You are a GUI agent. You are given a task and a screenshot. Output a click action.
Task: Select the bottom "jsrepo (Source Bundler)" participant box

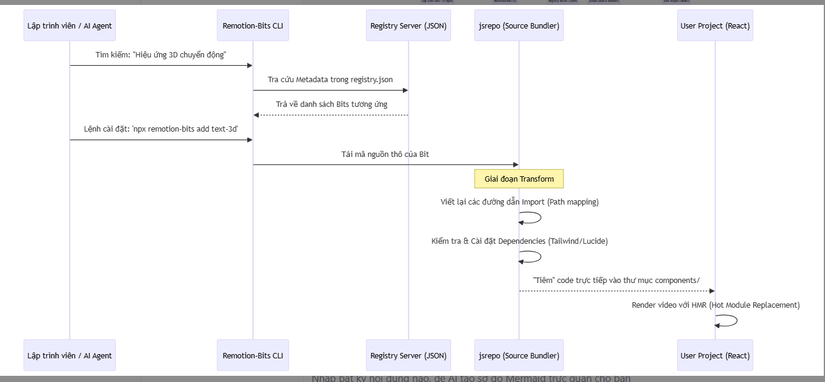(519, 355)
